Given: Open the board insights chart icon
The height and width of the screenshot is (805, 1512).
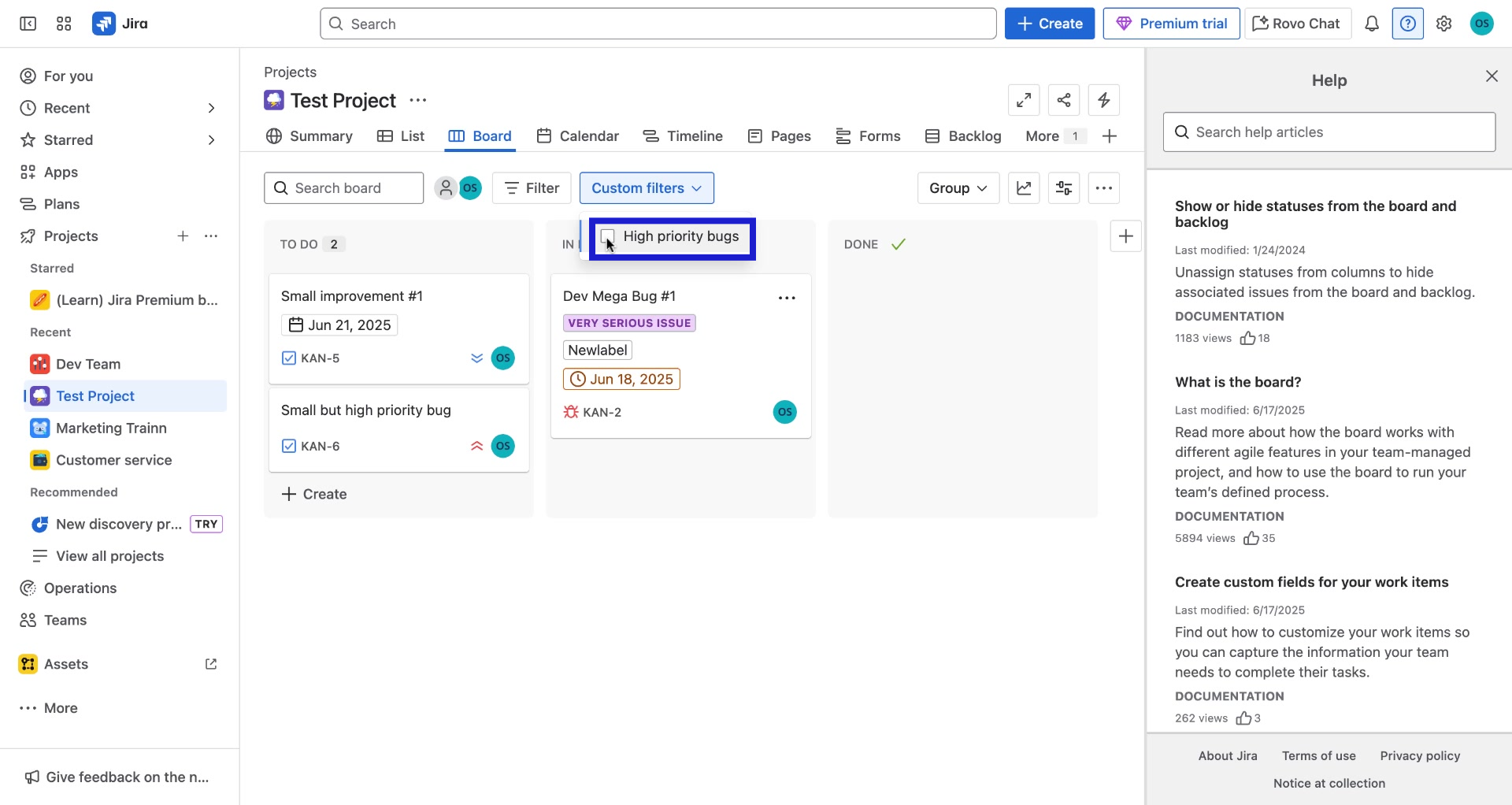Looking at the screenshot, I should [x=1023, y=188].
